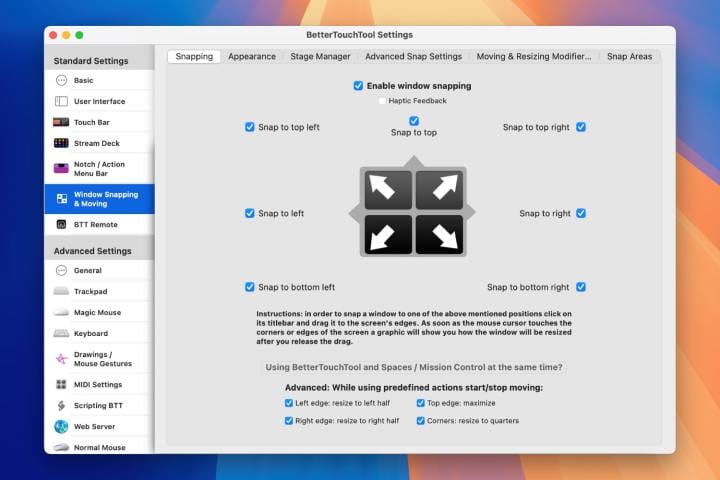Viewport: 720px width, 480px height.
Task: Click the top-right snap arrow tile
Action: (x=439, y=189)
